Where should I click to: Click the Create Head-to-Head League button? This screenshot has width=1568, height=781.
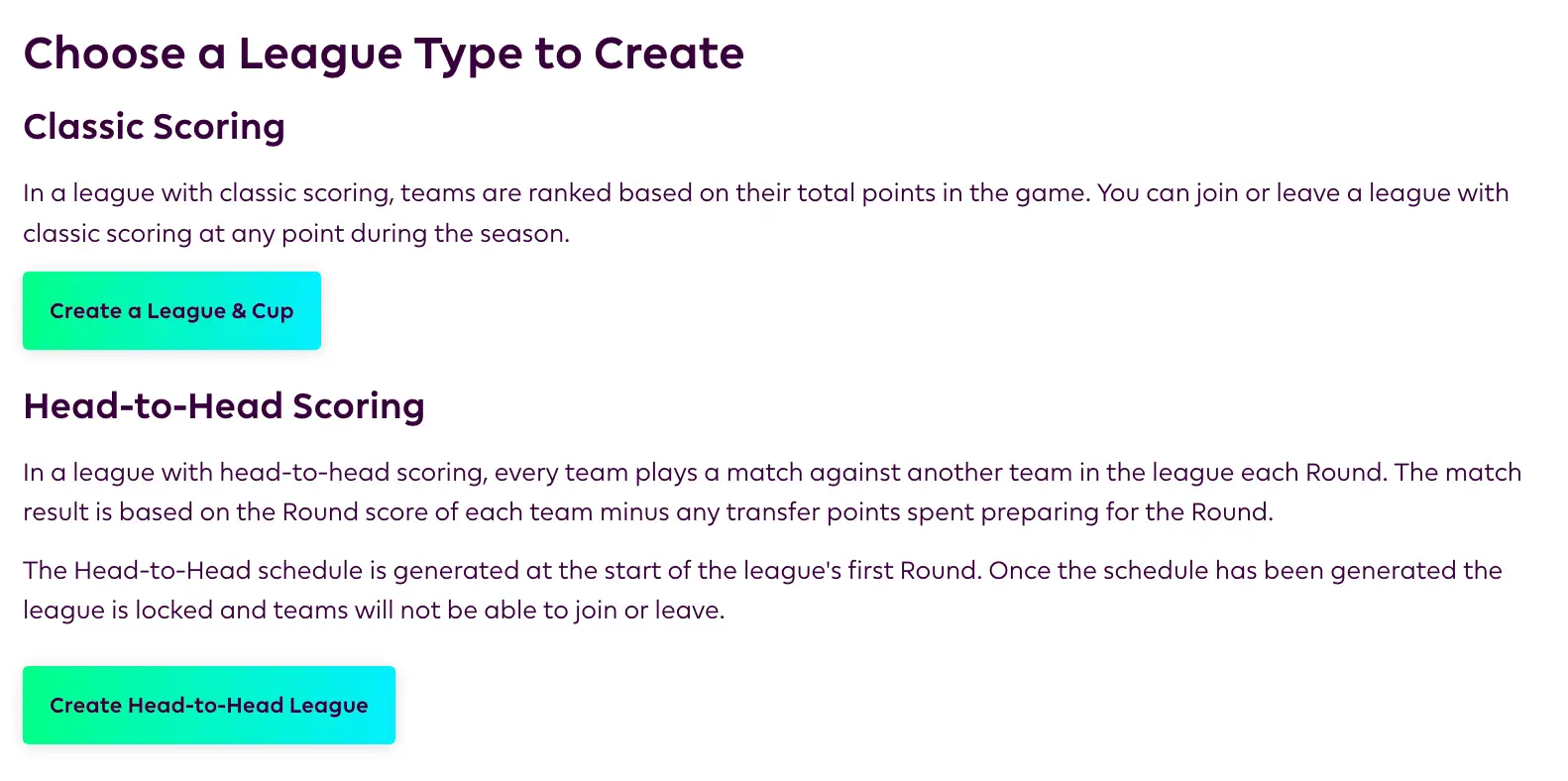(x=208, y=705)
